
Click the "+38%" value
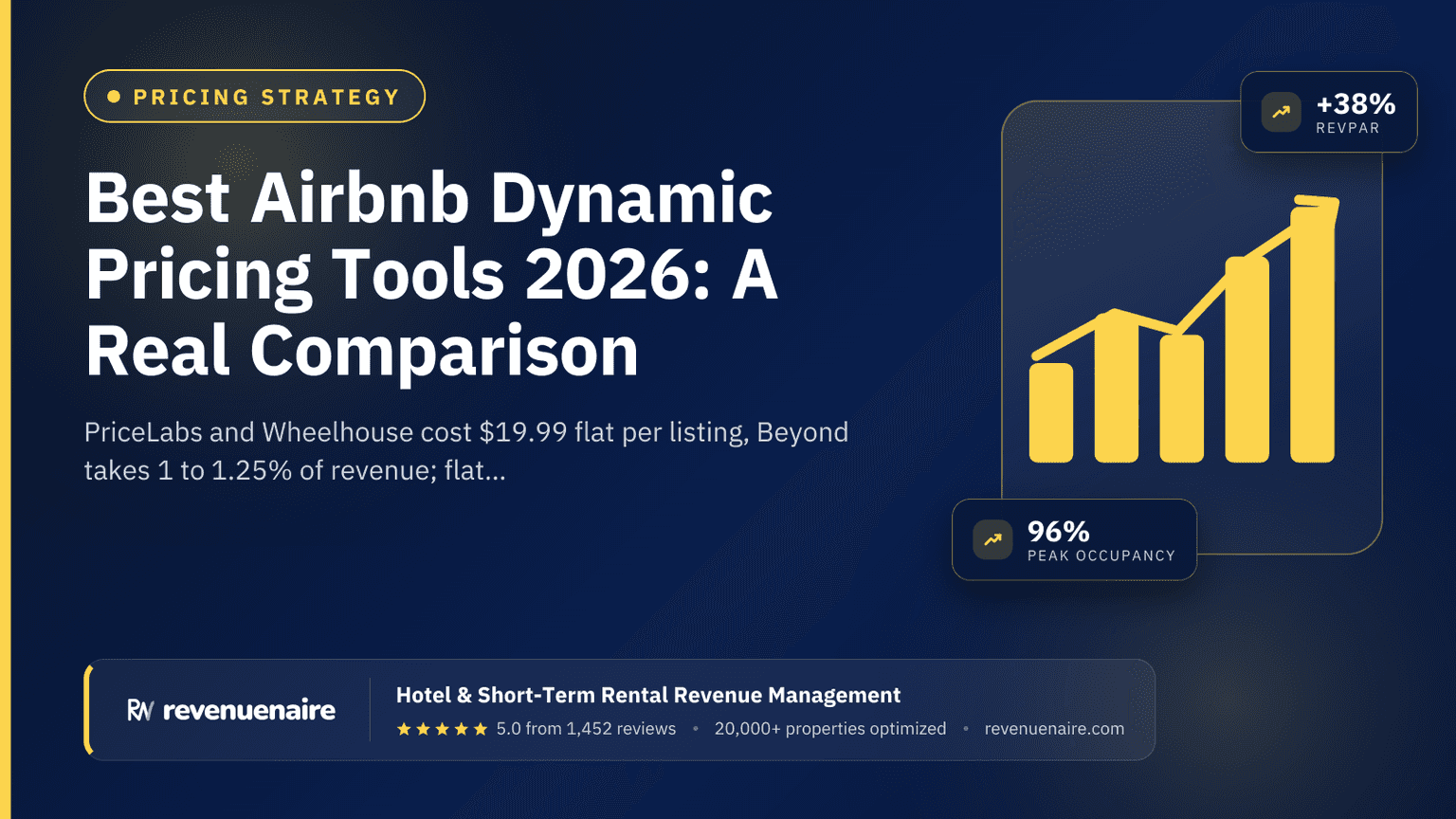pyautogui.click(x=1356, y=103)
